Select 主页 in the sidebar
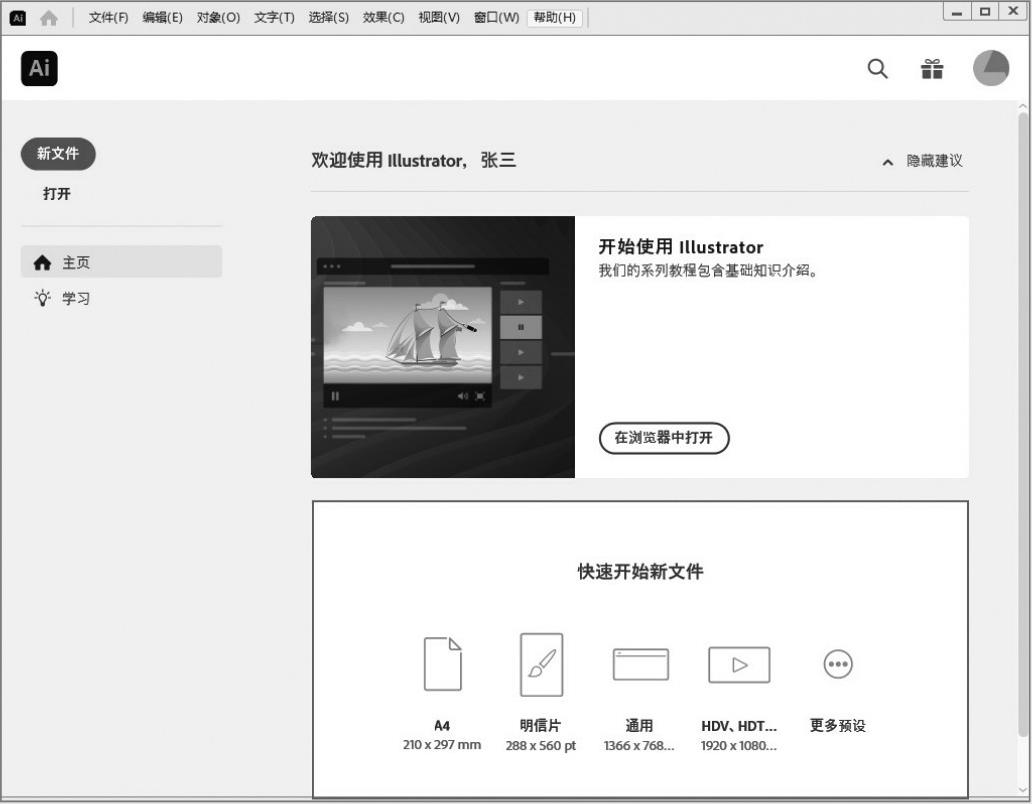The height and width of the screenshot is (804, 1032). pyautogui.click(x=122, y=262)
